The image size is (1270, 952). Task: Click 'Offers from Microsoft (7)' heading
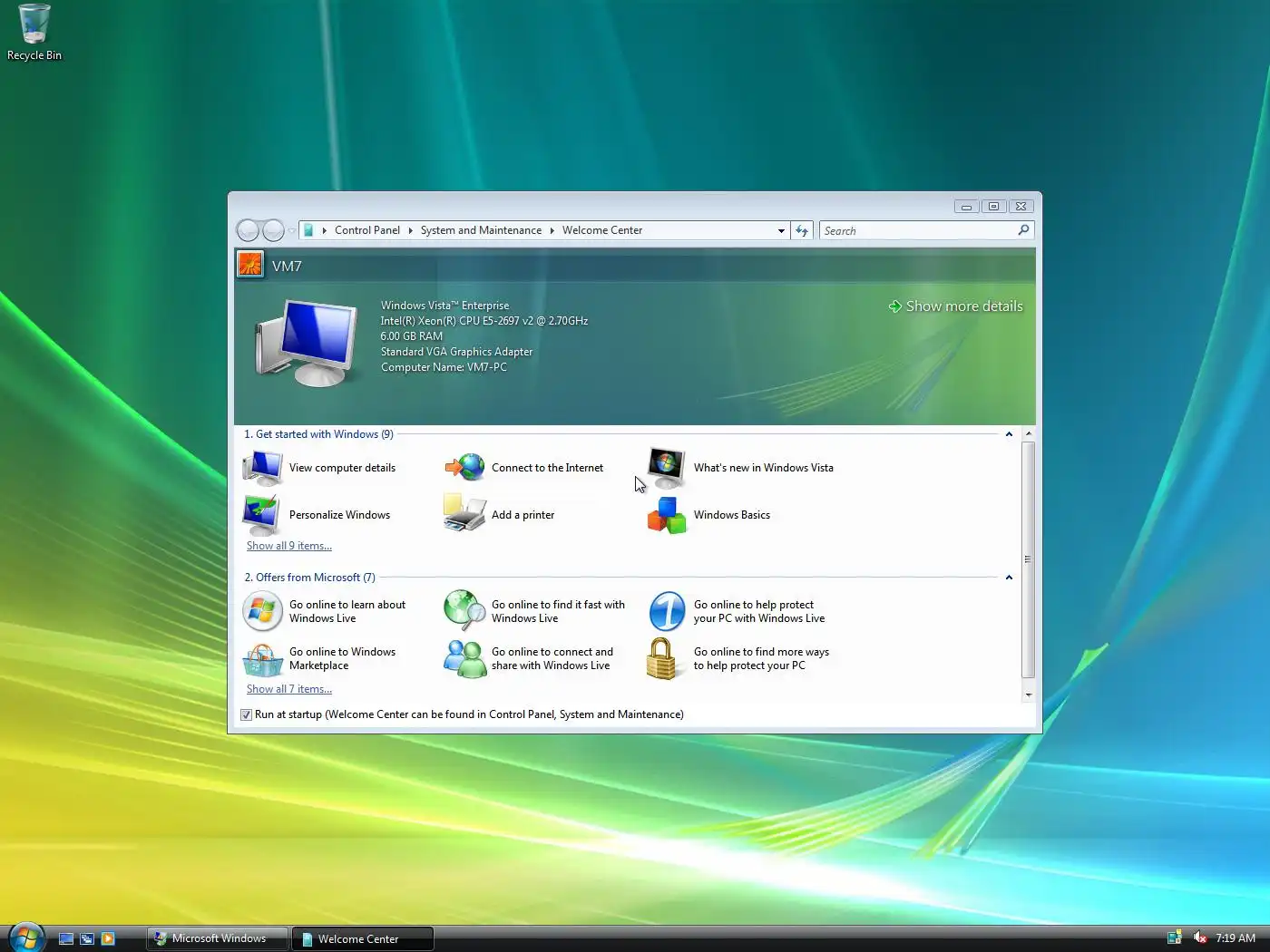309,578
